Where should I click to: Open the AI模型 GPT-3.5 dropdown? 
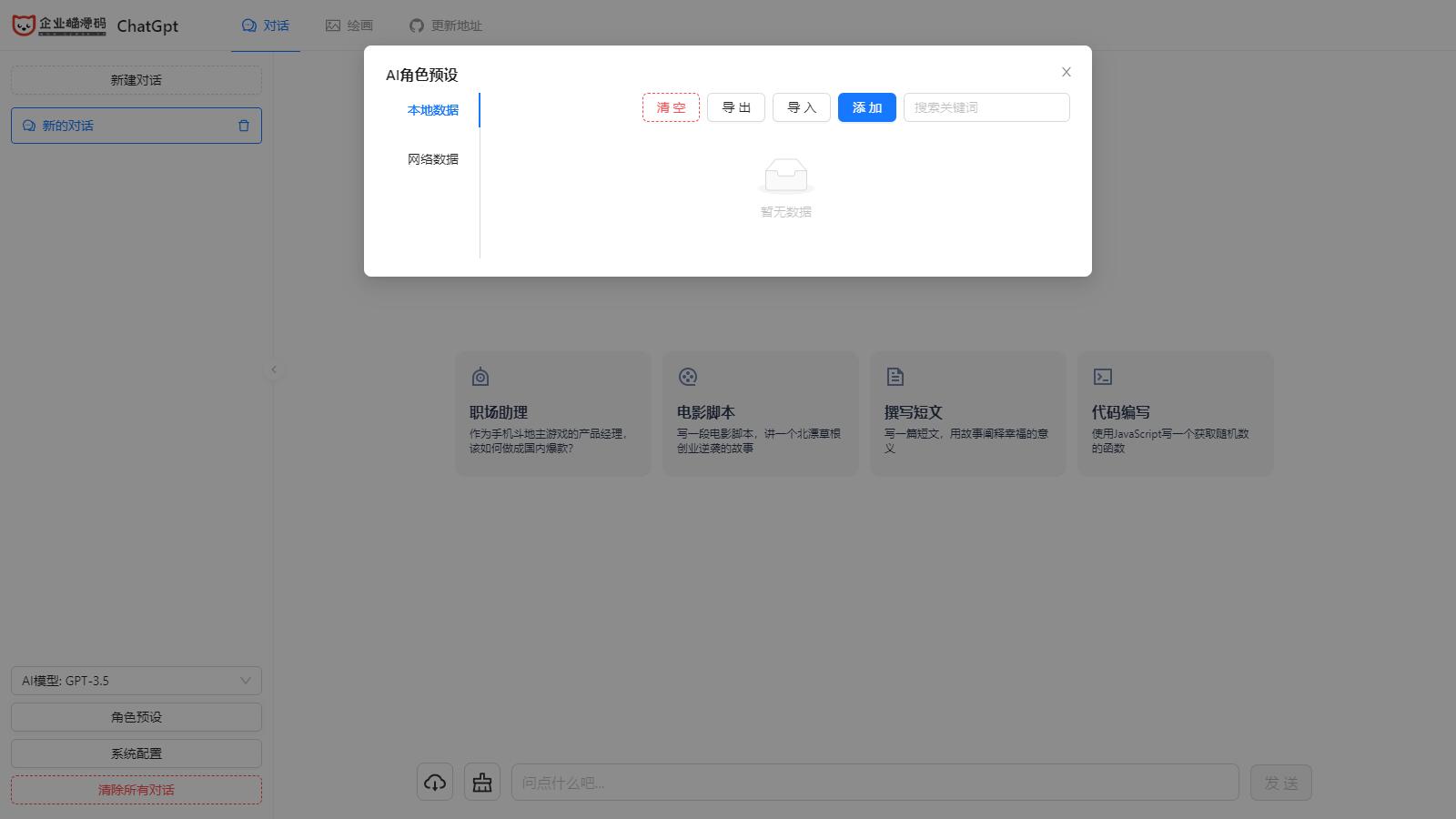(x=136, y=681)
